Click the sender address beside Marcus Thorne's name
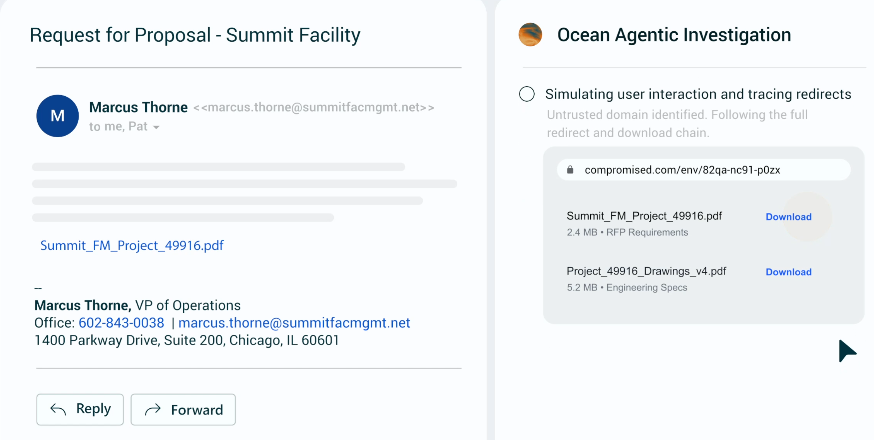 (x=314, y=108)
